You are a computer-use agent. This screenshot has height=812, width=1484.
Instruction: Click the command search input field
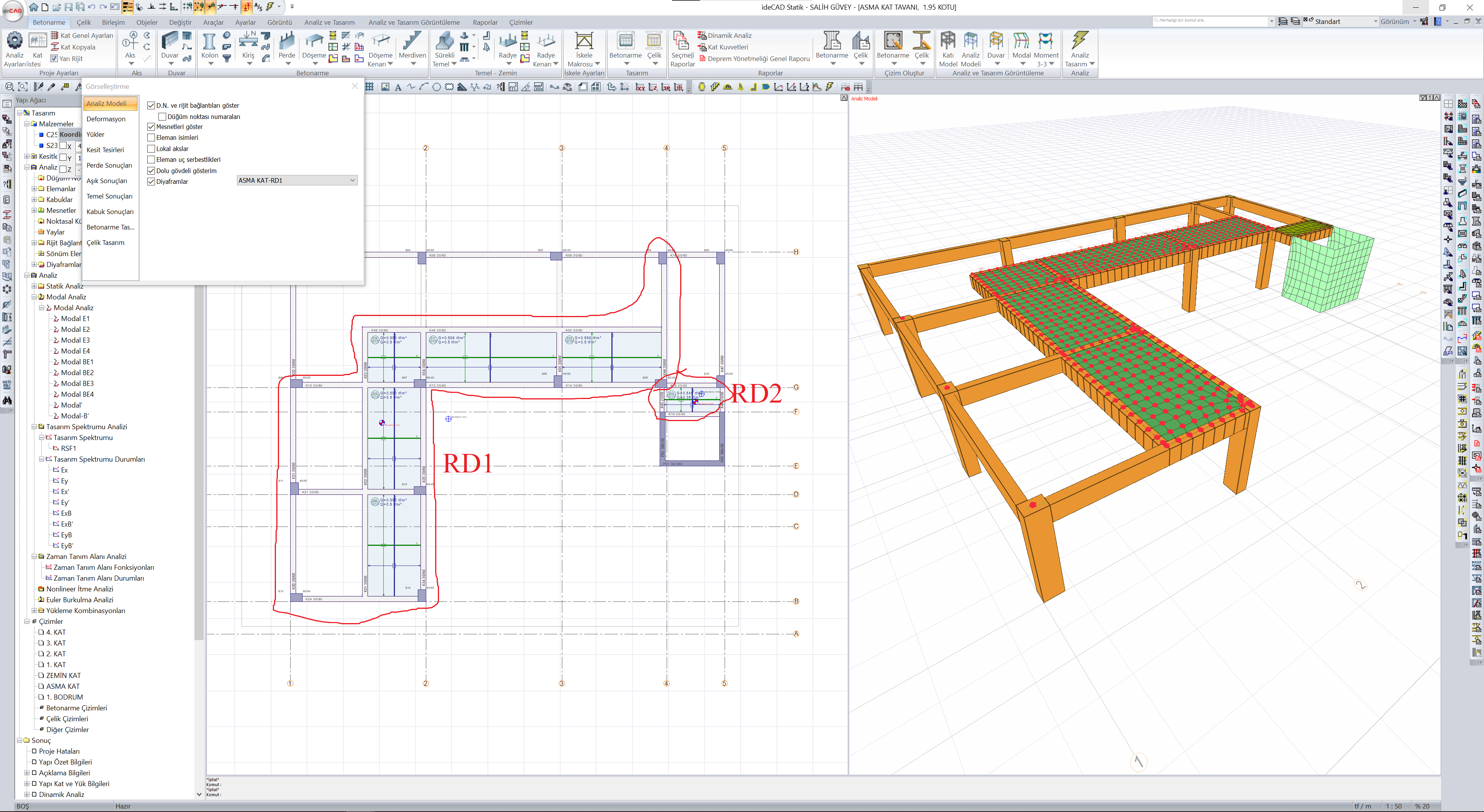[1210, 21]
